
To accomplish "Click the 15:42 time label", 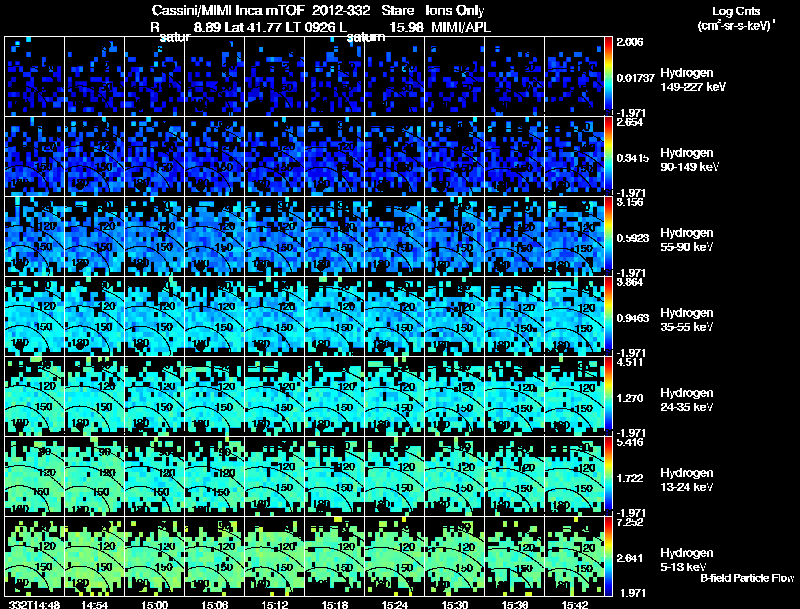I will pos(574,604).
